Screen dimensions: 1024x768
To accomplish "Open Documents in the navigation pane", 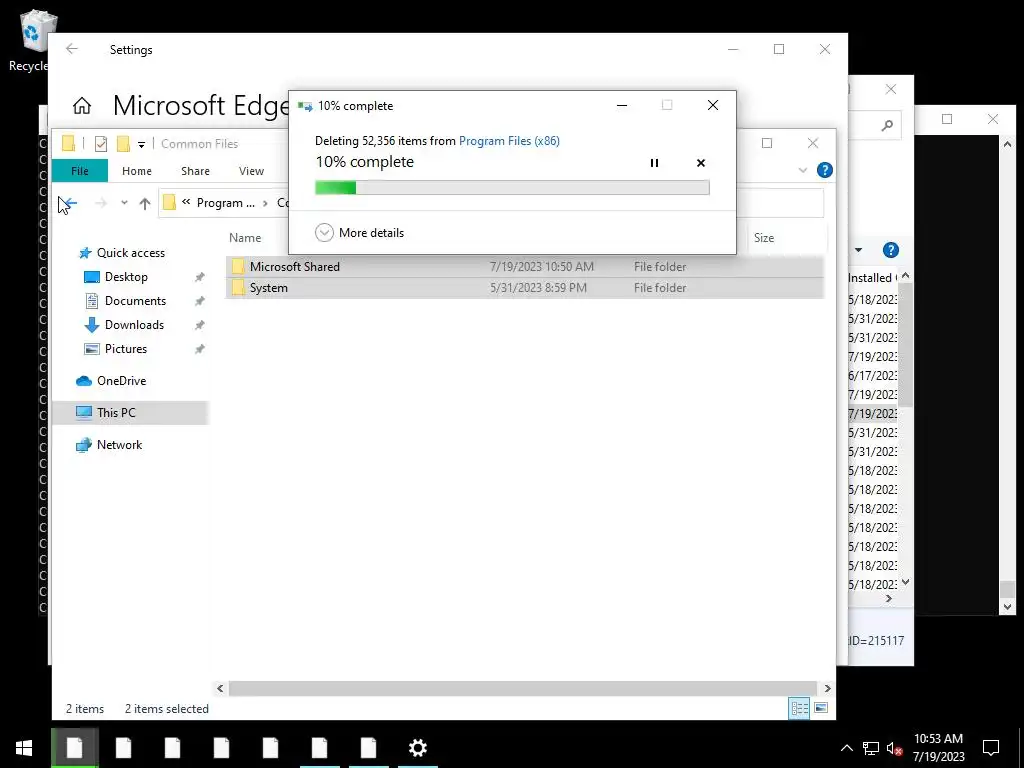I will (135, 301).
